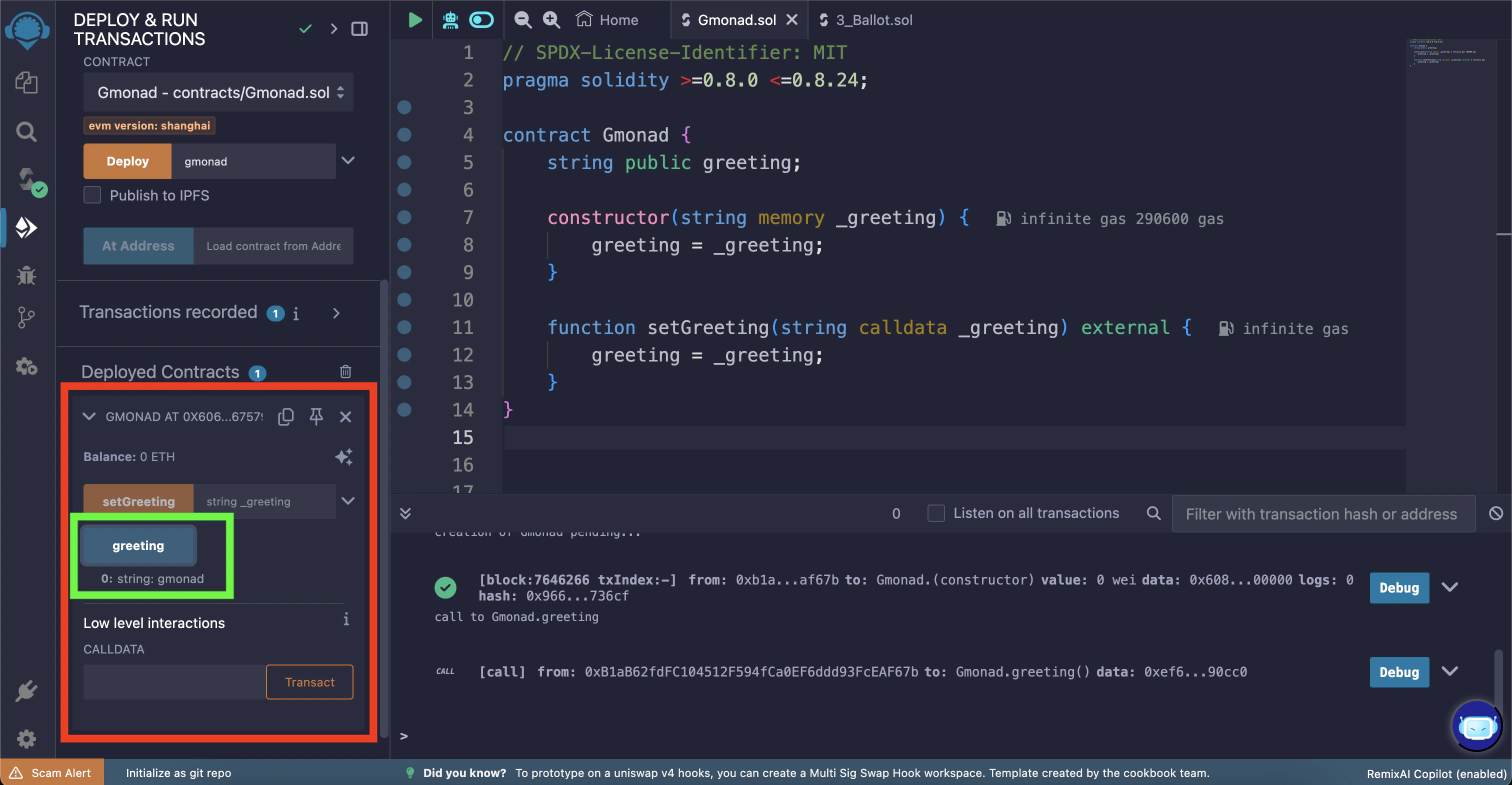
Task: Enable the Publish to IPFS checkbox
Action: click(92, 195)
